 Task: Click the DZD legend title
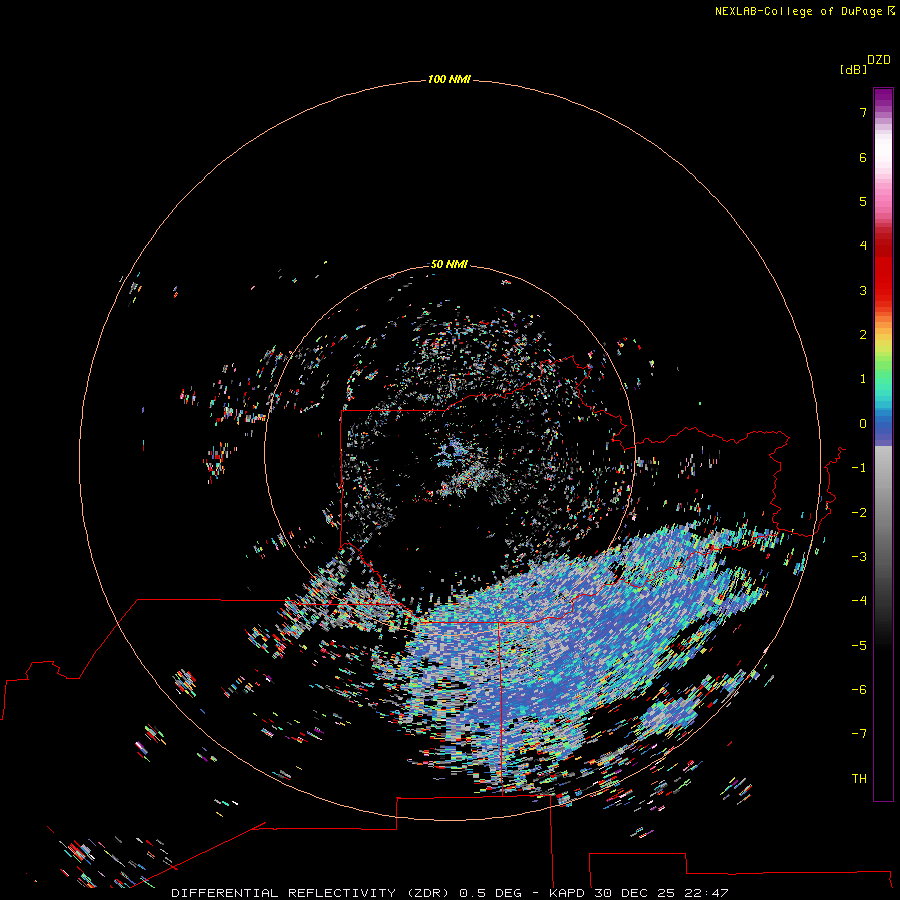coord(879,60)
